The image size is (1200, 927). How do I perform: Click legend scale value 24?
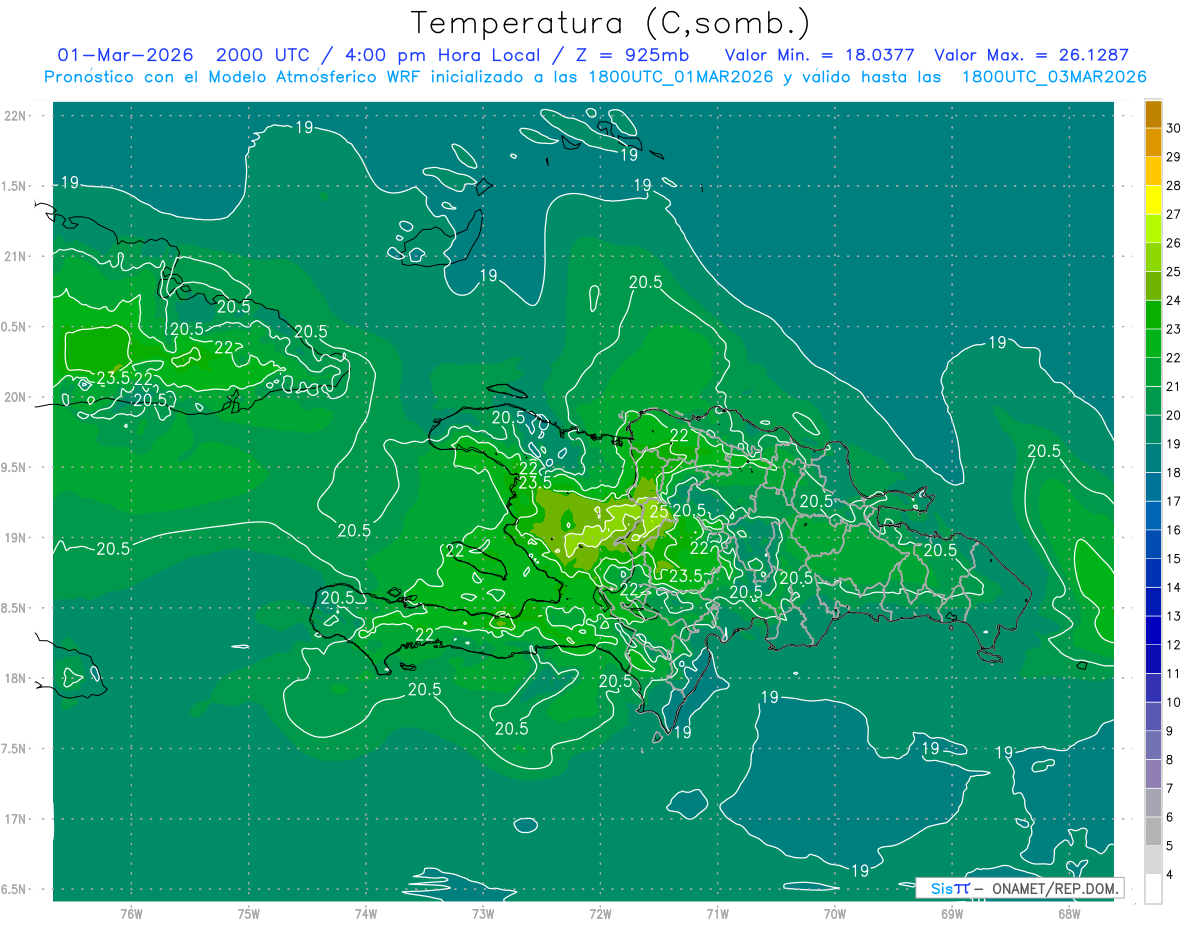pyautogui.click(x=1174, y=300)
